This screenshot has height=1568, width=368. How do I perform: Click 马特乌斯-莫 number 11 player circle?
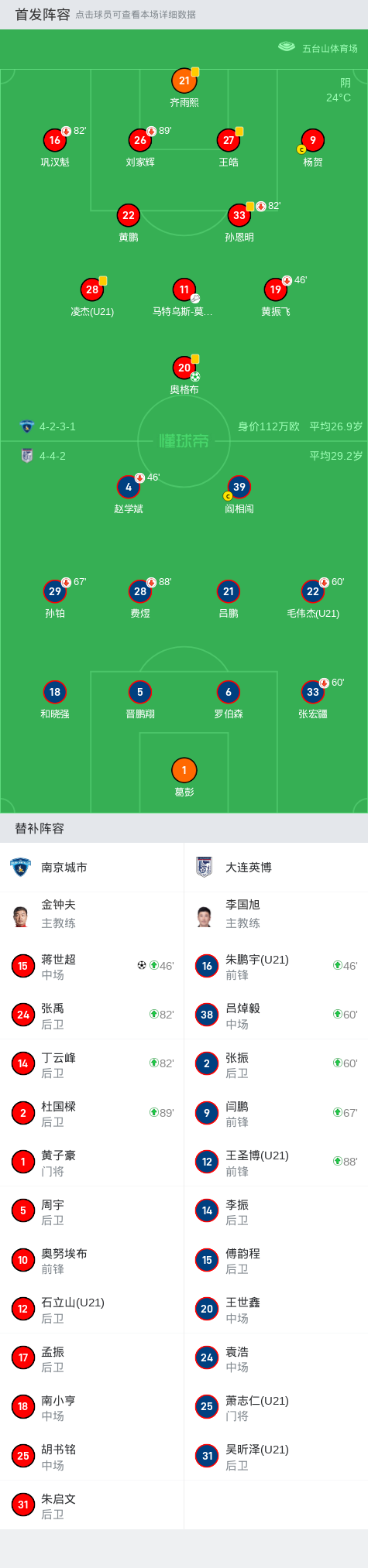point(184,289)
